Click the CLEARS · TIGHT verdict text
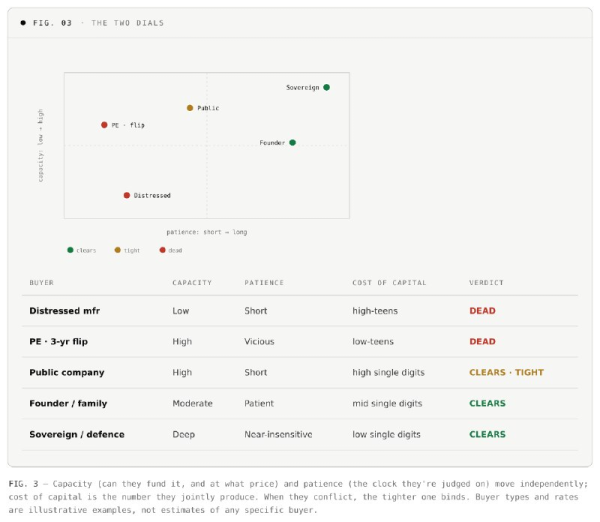Image resolution: width=600 pixels, height=522 pixels. click(506, 372)
